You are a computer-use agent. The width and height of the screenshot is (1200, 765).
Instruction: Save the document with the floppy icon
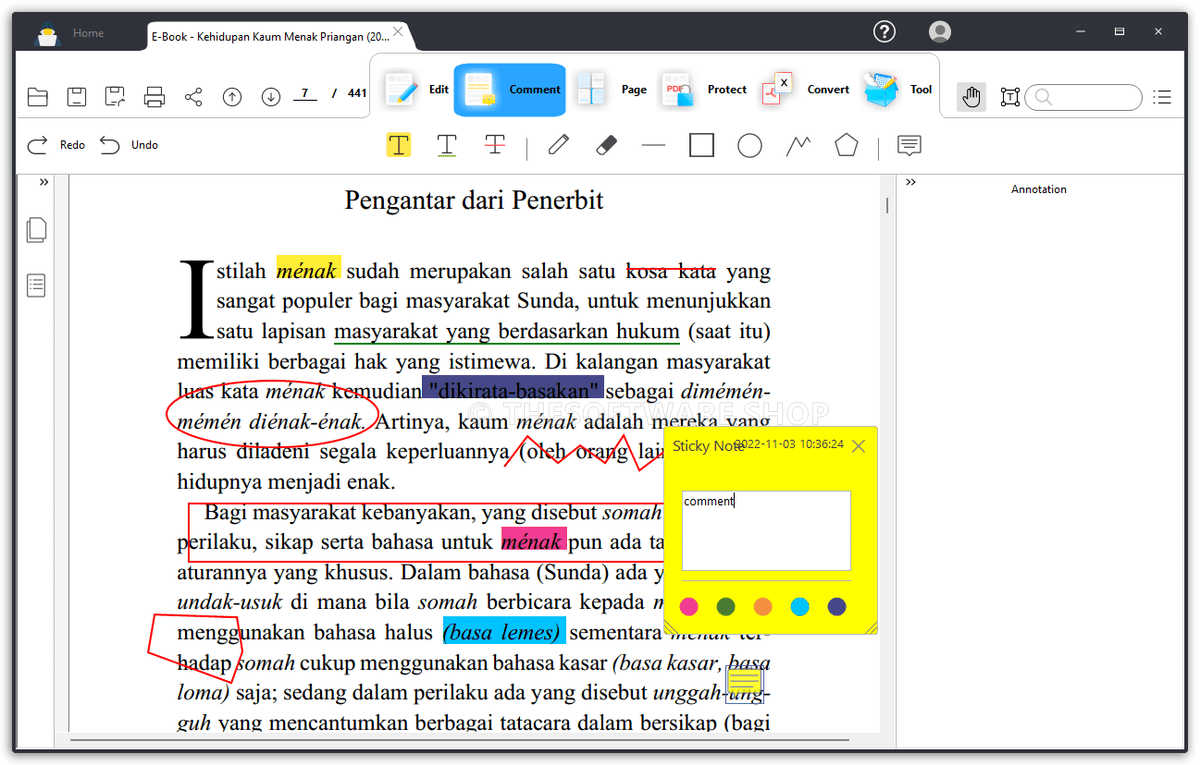point(76,97)
